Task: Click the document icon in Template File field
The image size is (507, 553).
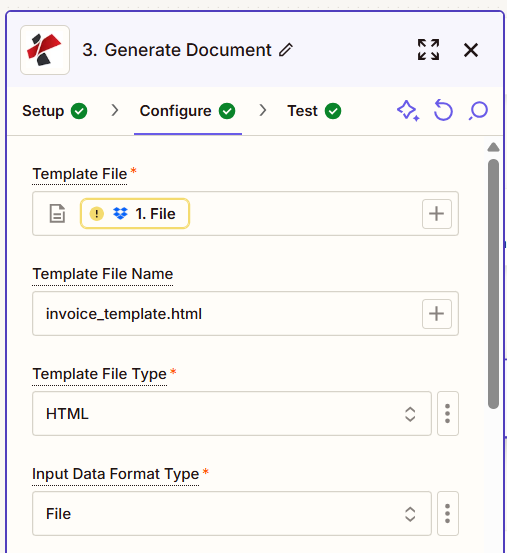Action: click(57, 214)
